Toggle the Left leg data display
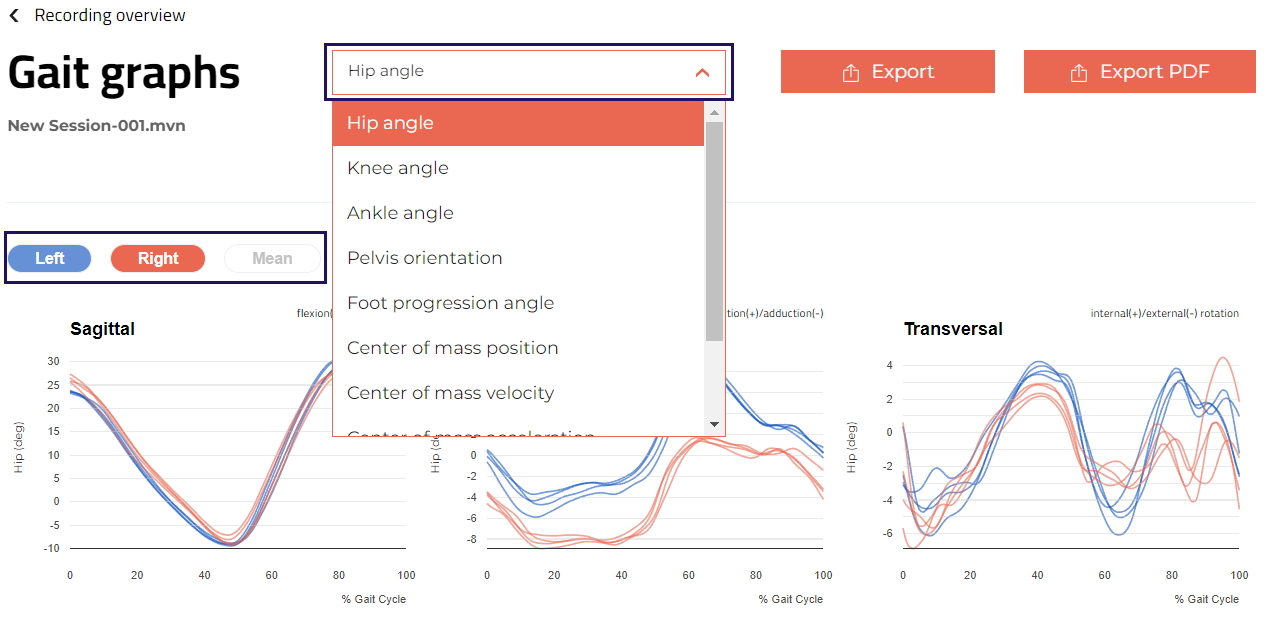The height and width of the screenshot is (617, 1267). tap(49, 258)
